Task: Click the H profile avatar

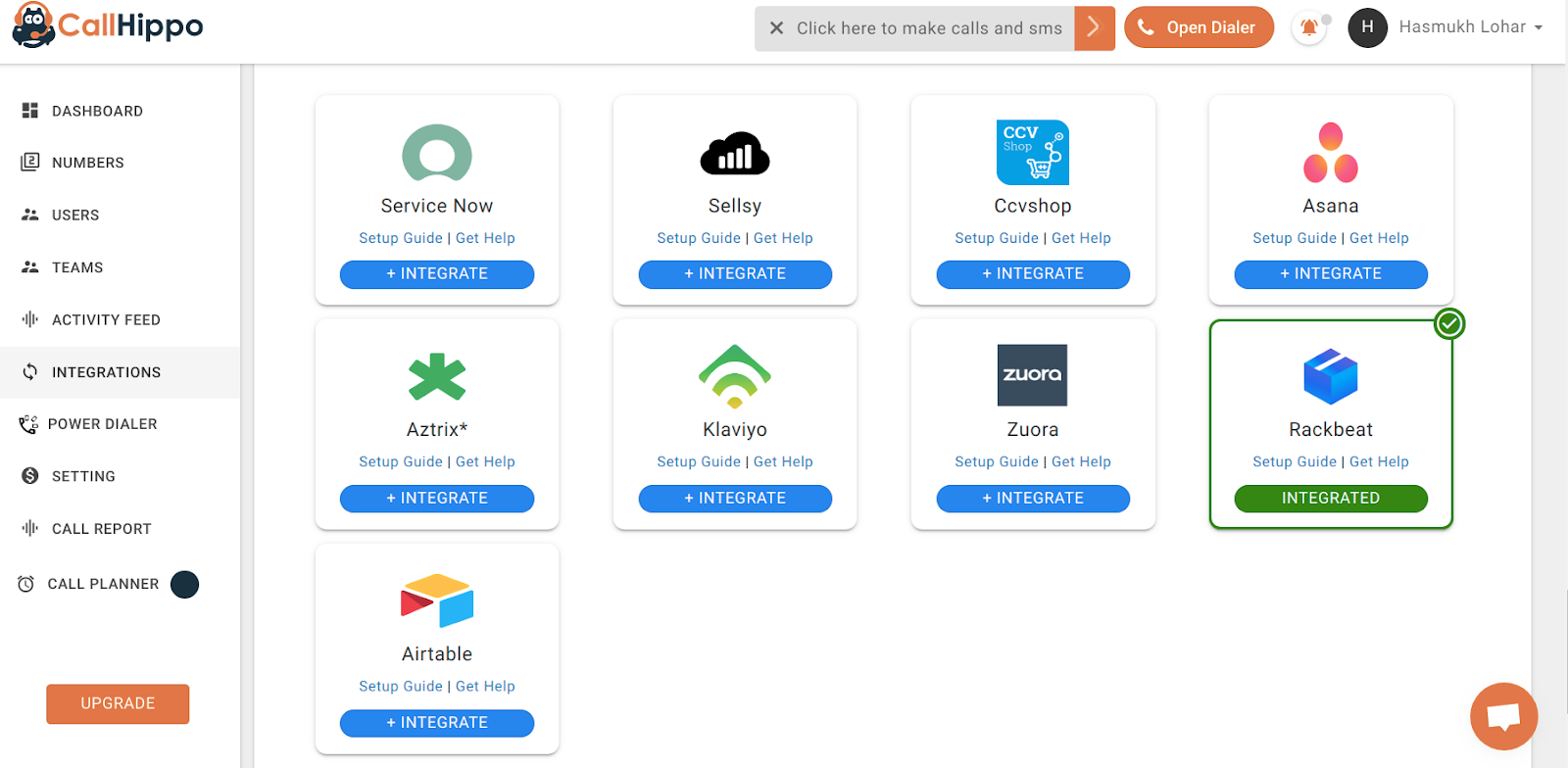Action: click(x=1367, y=27)
